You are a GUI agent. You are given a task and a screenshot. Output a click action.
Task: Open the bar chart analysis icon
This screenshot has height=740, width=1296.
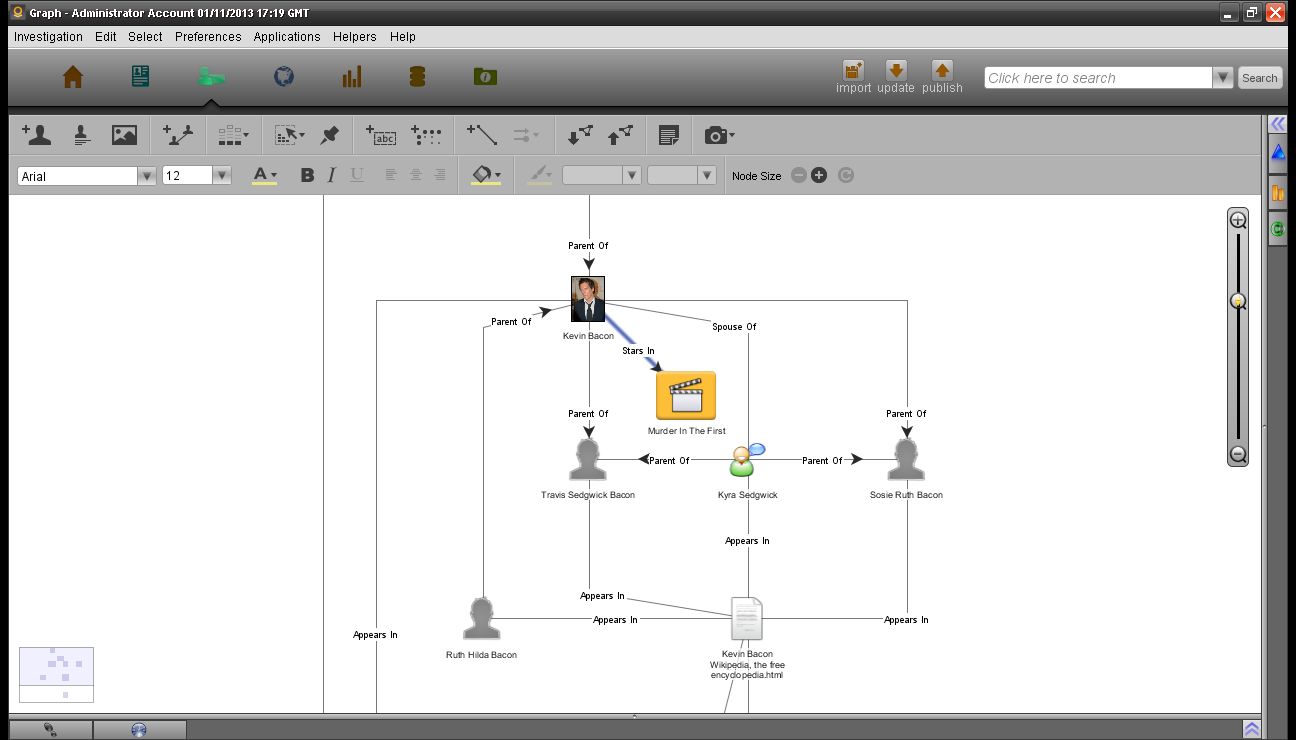coord(352,77)
